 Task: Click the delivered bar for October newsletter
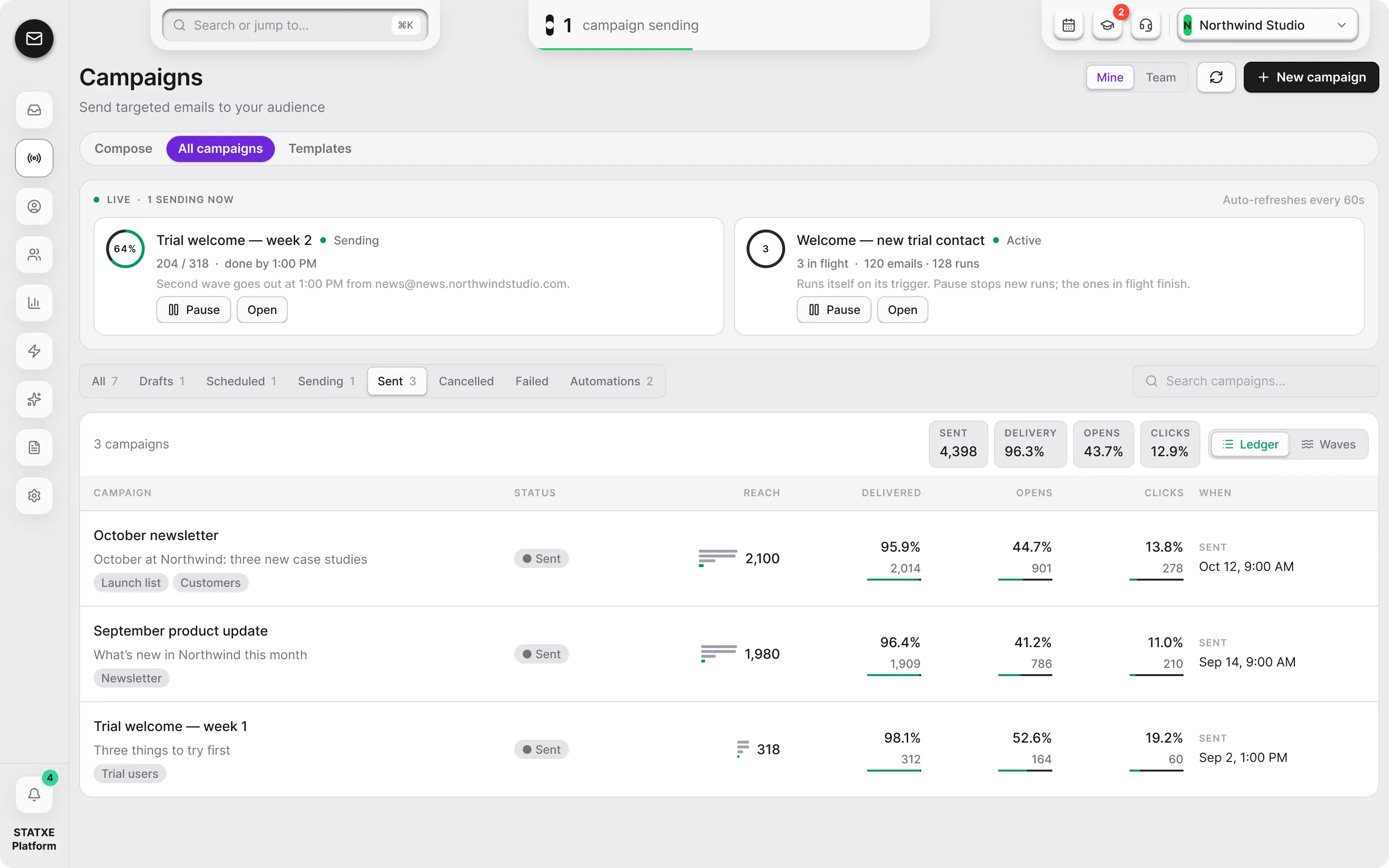[894, 580]
